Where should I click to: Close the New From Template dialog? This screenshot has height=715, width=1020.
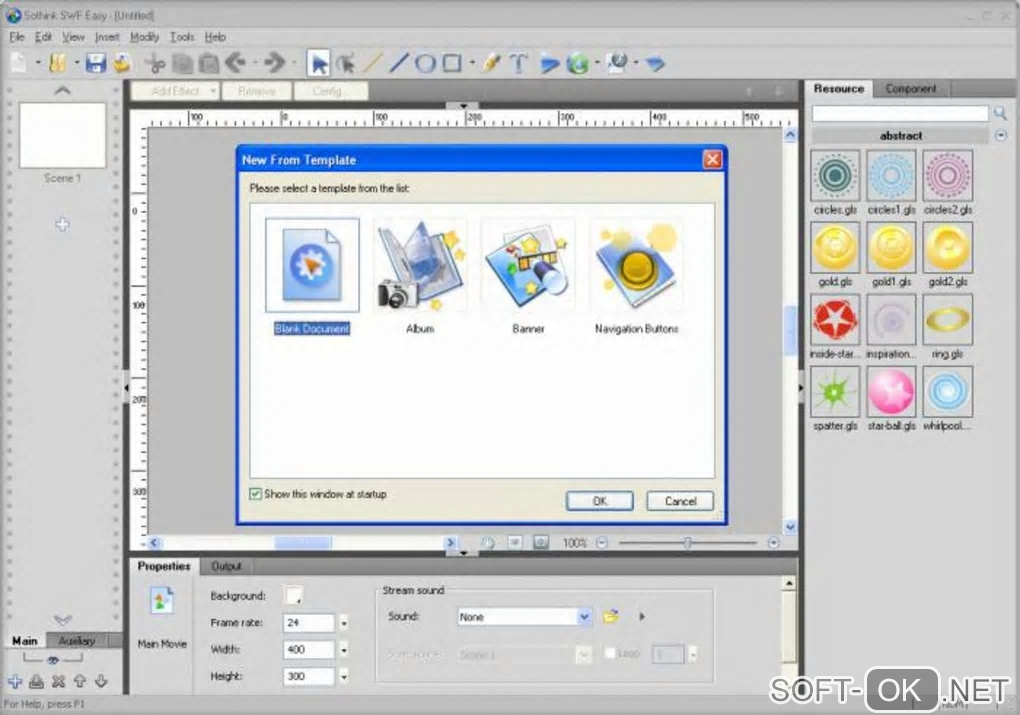click(712, 159)
